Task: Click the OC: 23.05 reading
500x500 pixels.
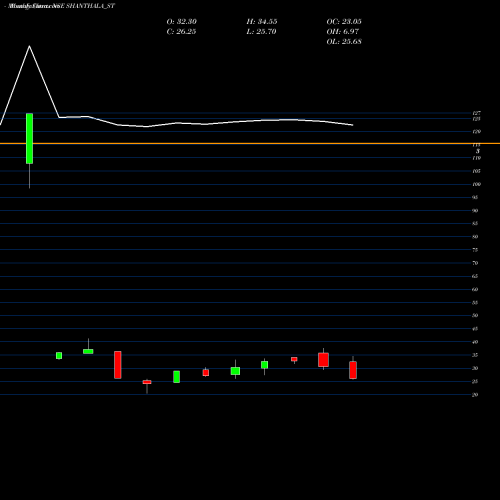Action: point(344,22)
